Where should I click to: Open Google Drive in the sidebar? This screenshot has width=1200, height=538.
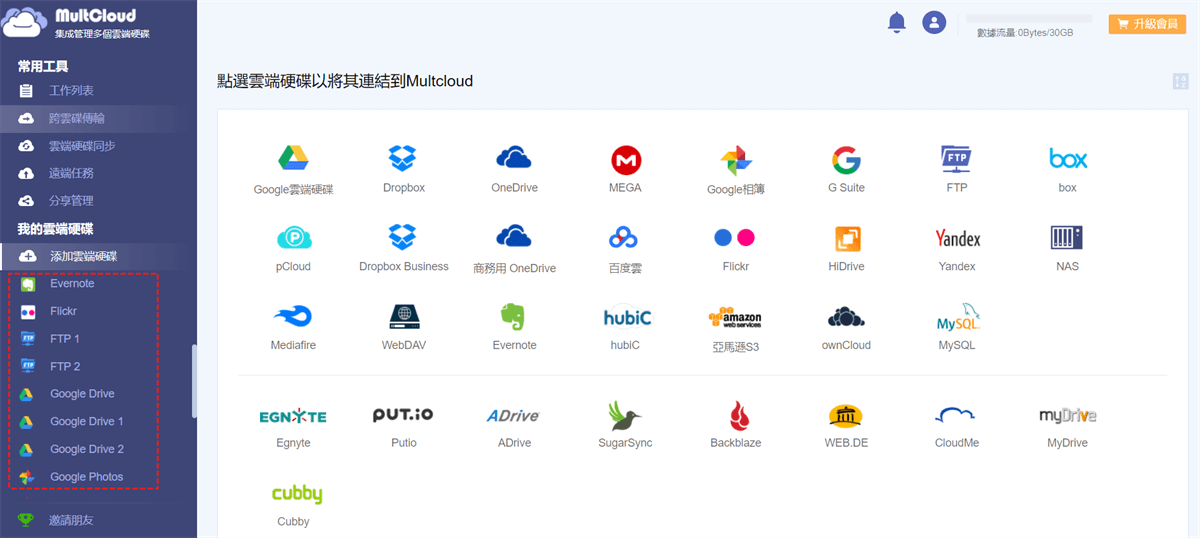(x=83, y=394)
